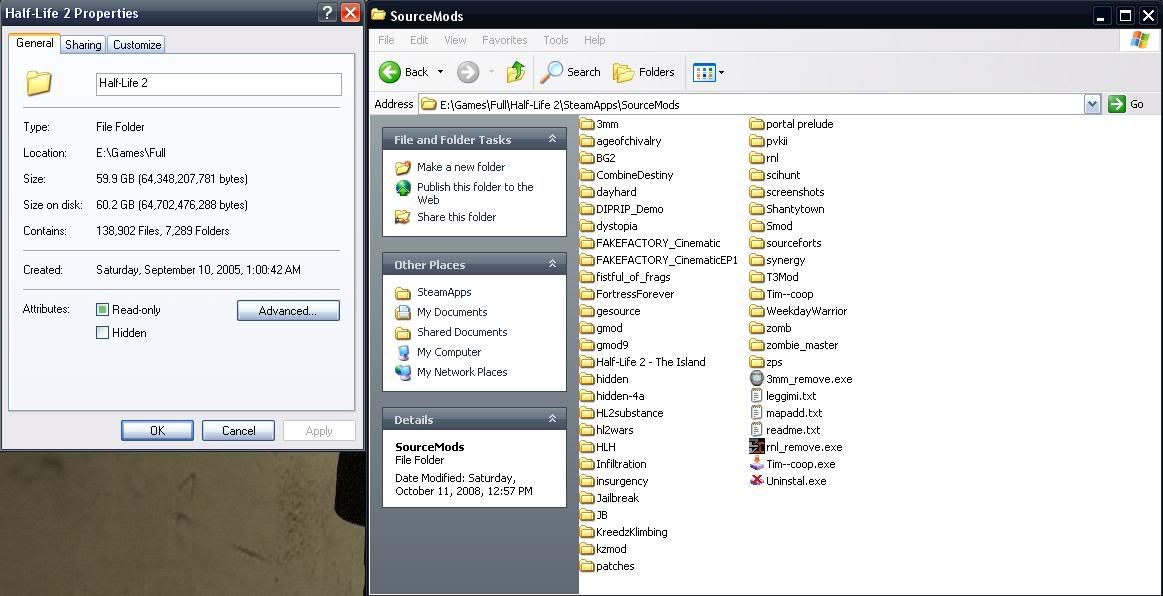1163x596 pixels.
Task: Expand the Address bar dropdown
Action: pyautogui.click(x=1092, y=105)
